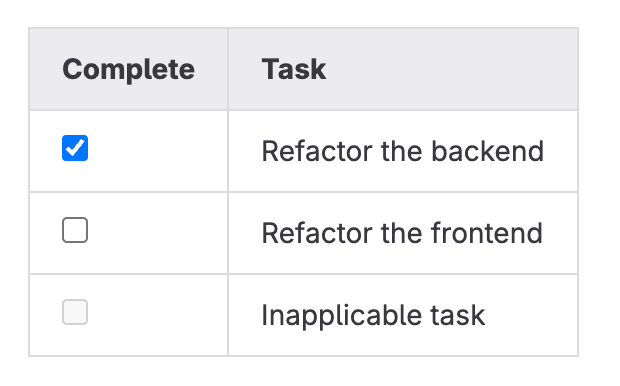Click empty header area right of Task

coord(451,69)
